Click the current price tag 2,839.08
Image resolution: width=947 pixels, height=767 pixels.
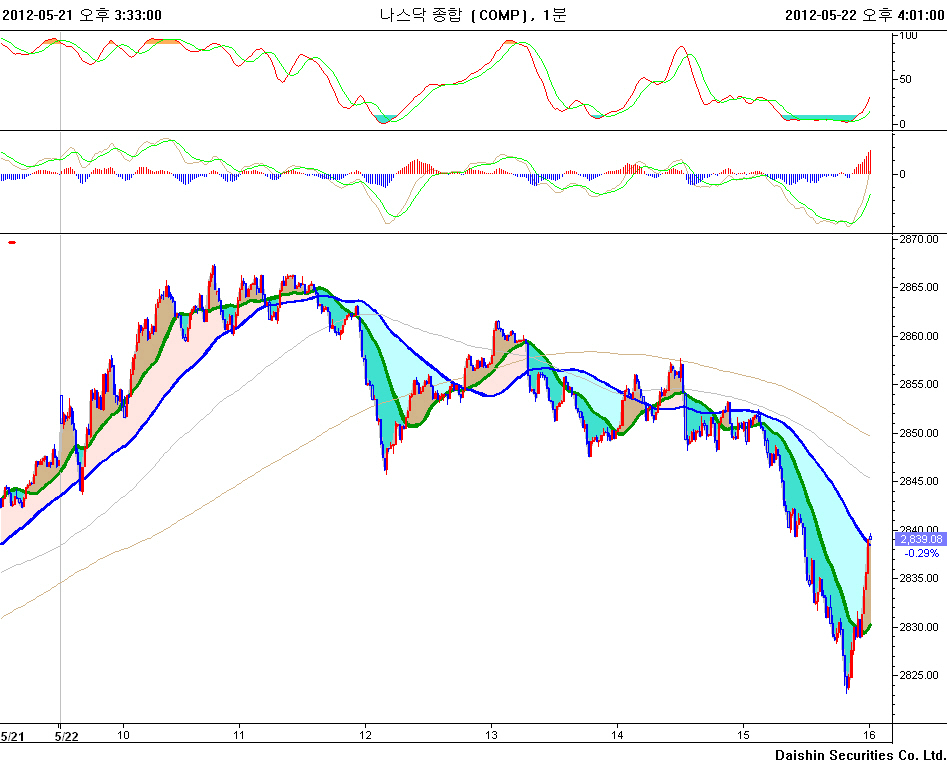(921, 539)
